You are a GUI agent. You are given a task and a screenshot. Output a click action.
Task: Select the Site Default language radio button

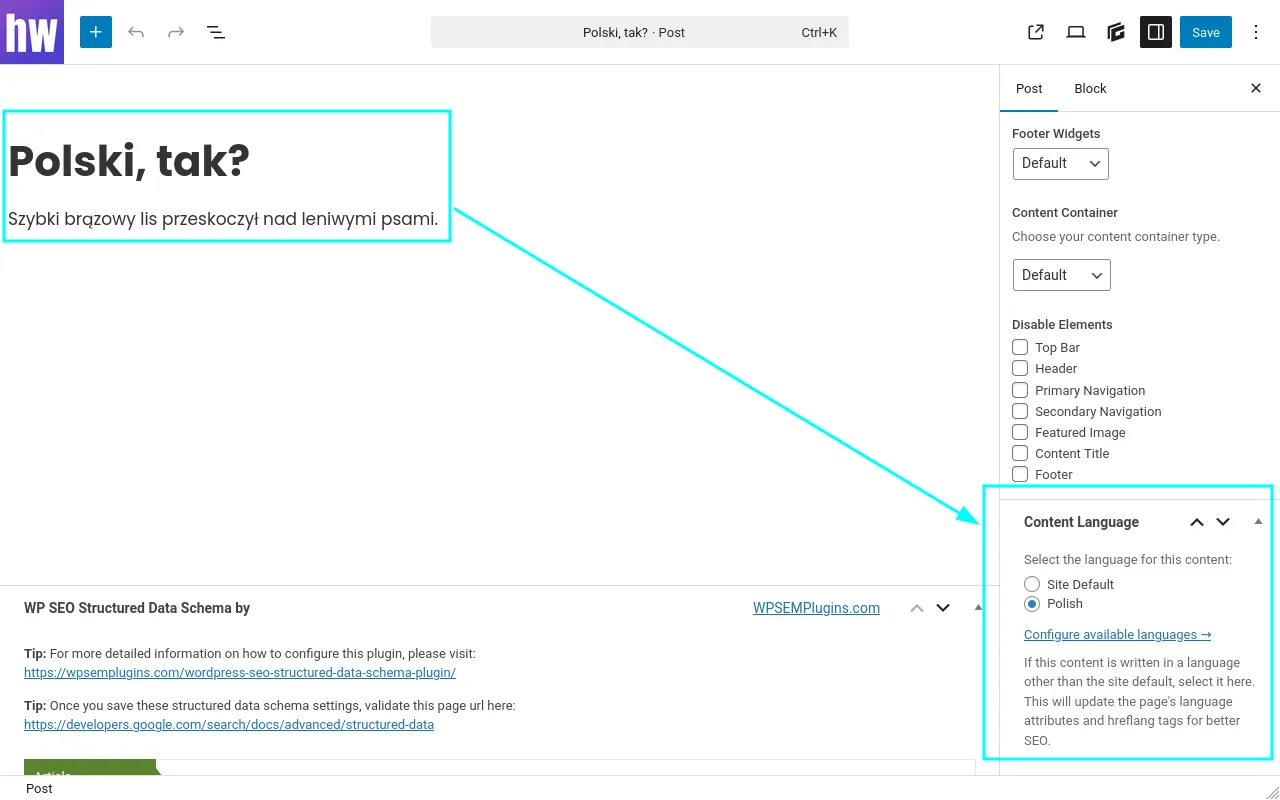pos(1031,584)
